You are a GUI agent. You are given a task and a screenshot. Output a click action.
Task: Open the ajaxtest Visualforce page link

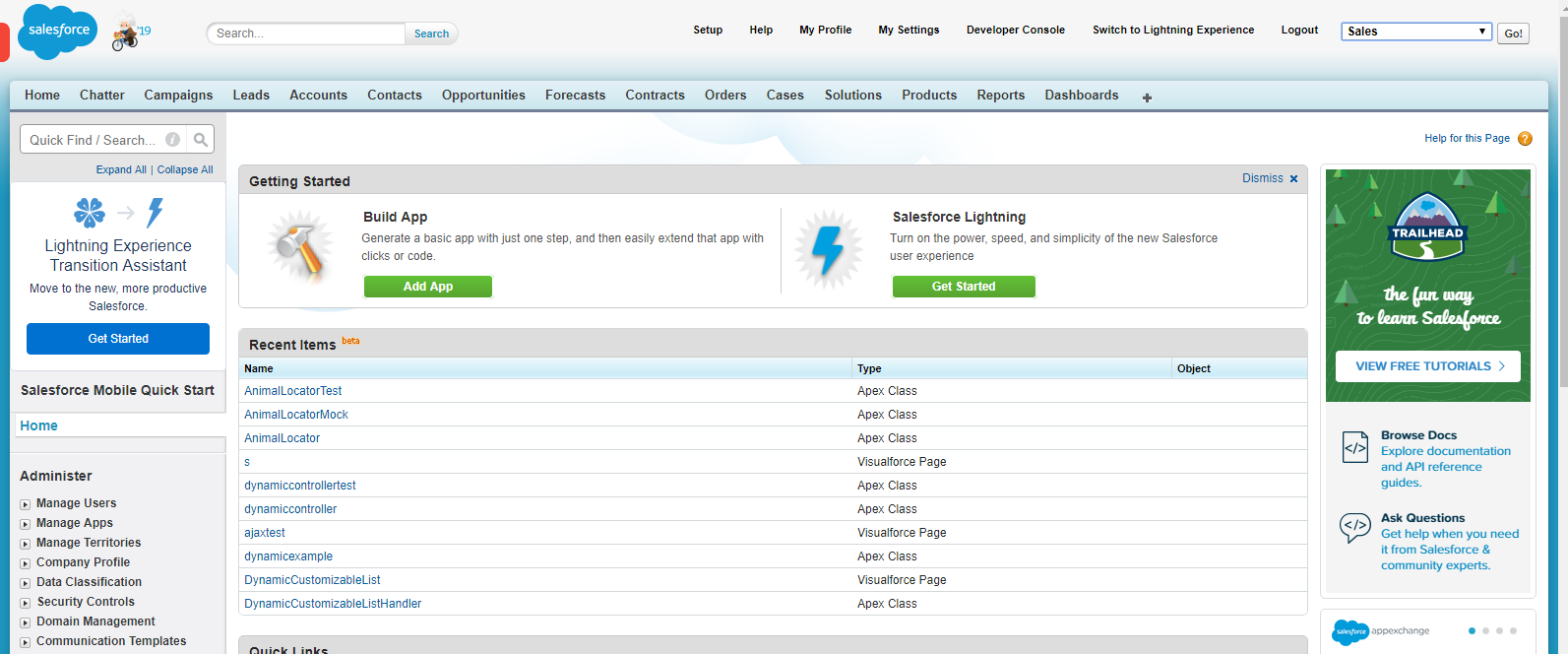pos(265,533)
